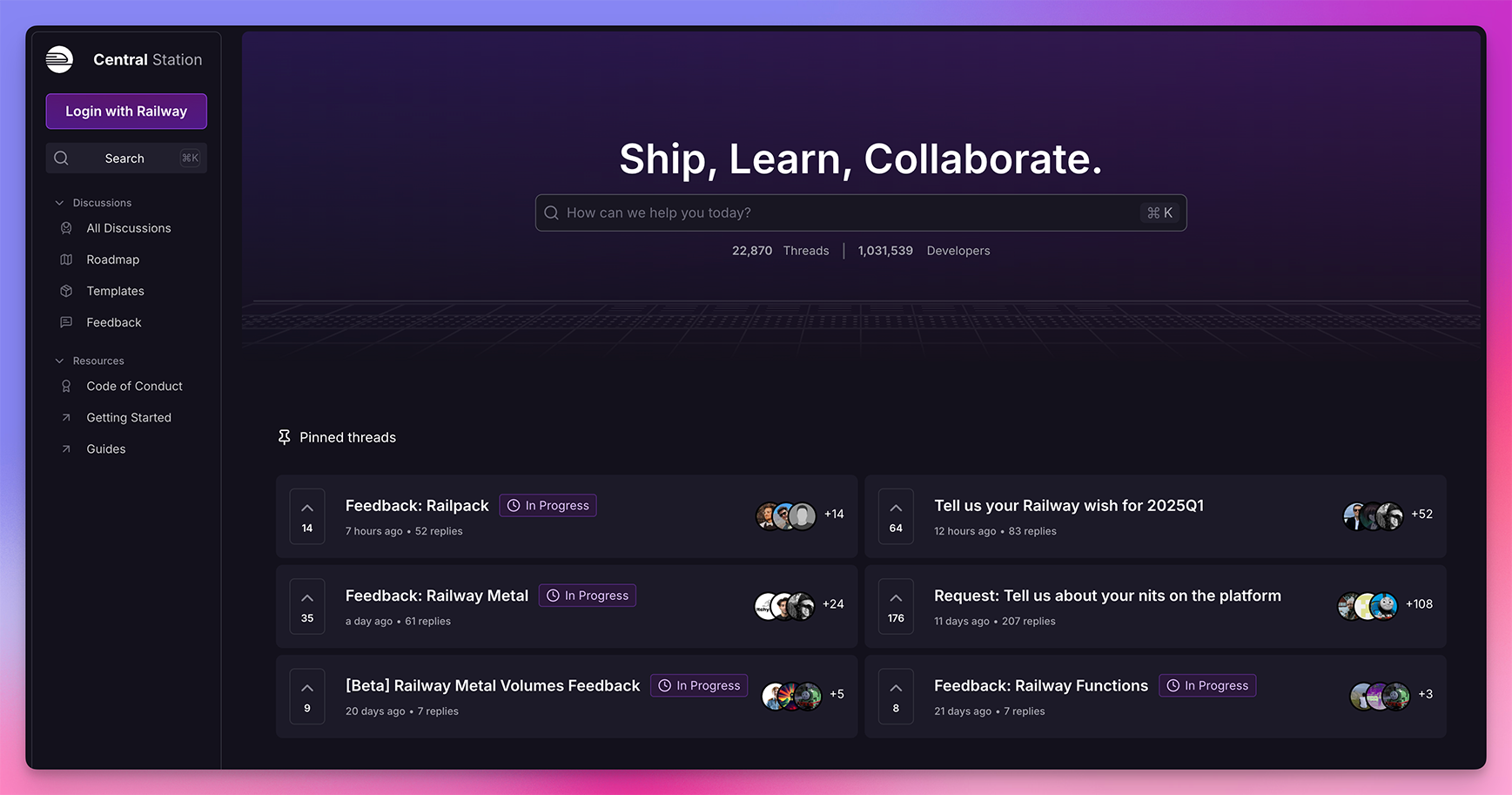
Task: Click '61 replies' on Railway Metal thread
Action: pyautogui.click(x=427, y=621)
